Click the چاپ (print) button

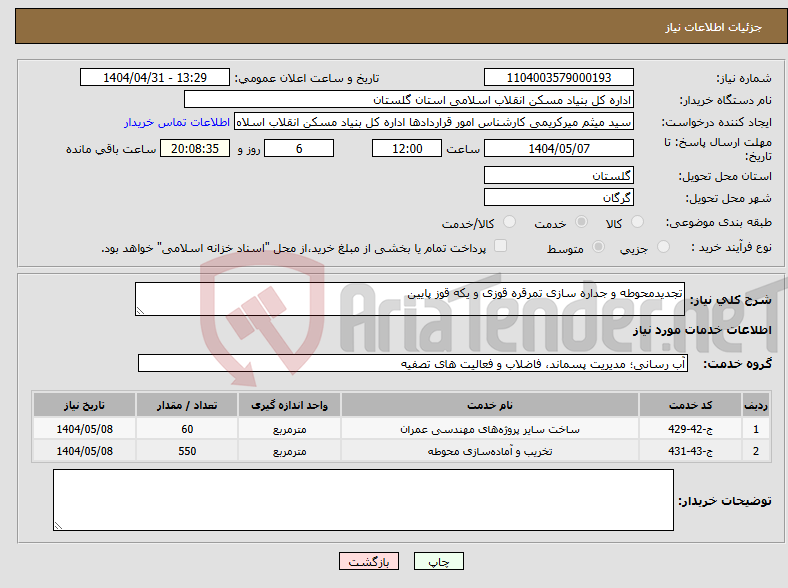pyautogui.click(x=438, y=561)
